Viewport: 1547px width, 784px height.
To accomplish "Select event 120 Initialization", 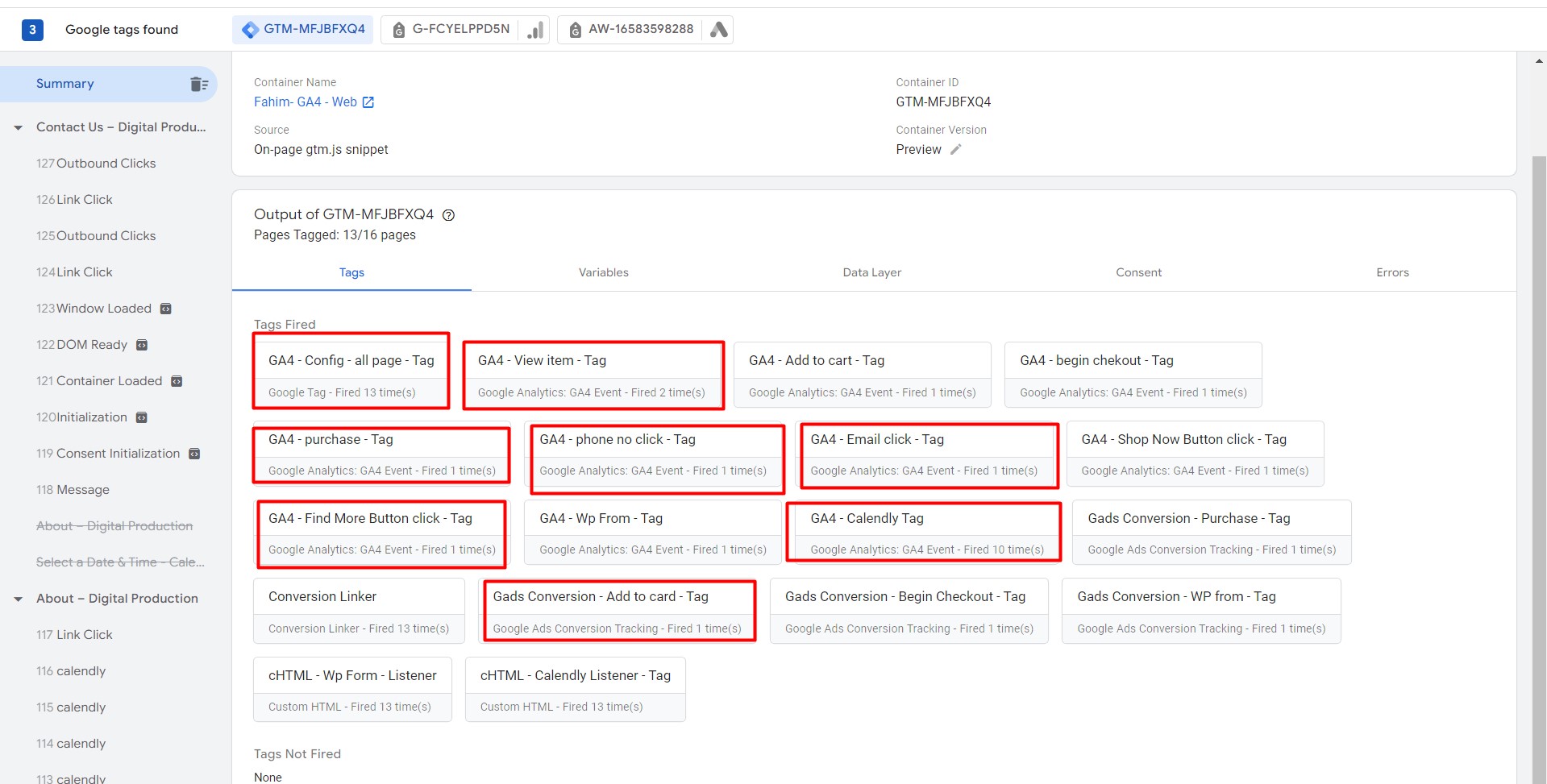I will [81, 417].
